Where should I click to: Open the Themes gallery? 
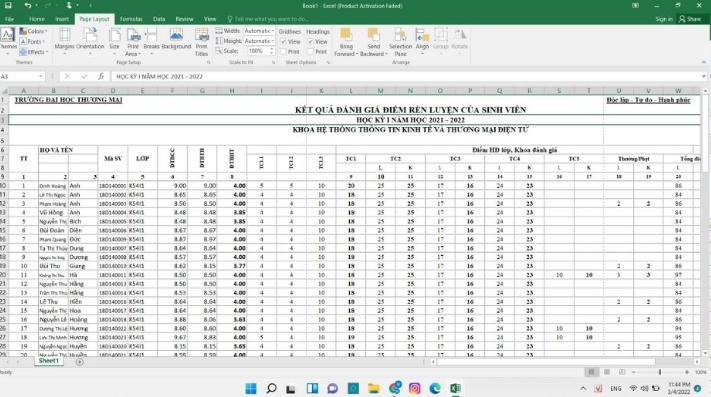(8, 41)
